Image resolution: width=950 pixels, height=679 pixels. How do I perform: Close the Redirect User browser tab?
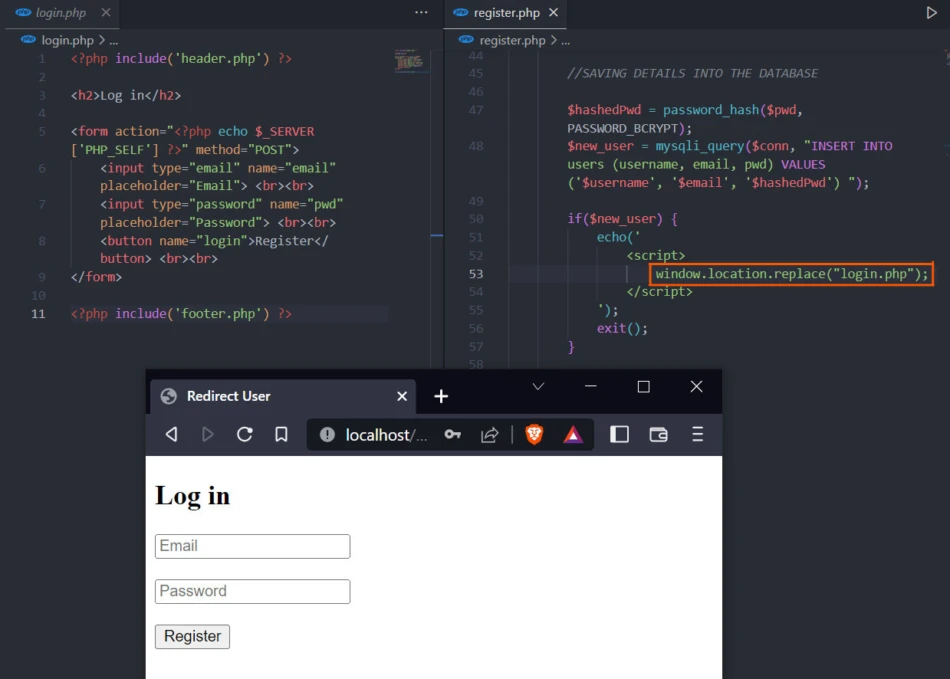click(402, 396)
